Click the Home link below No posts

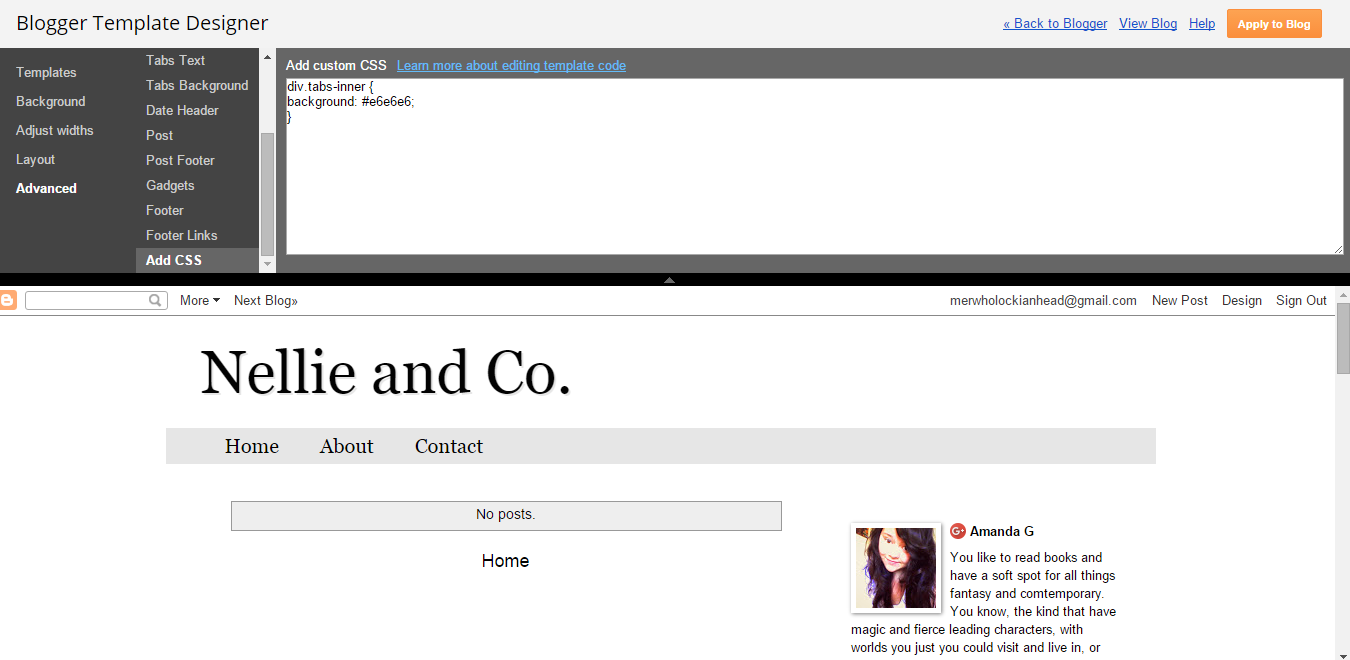pyautogui.click(x=505, y=561)
